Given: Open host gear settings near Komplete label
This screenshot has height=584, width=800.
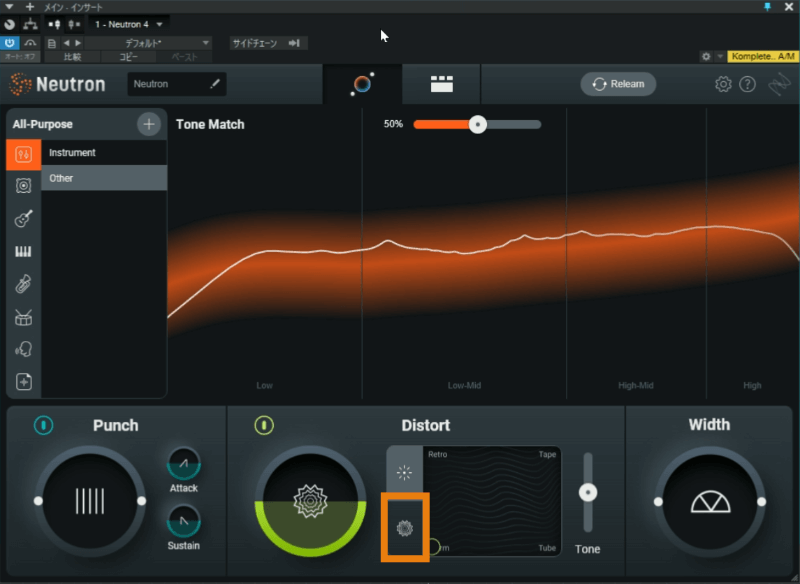Looking at the screenshot, I should 706,56.
